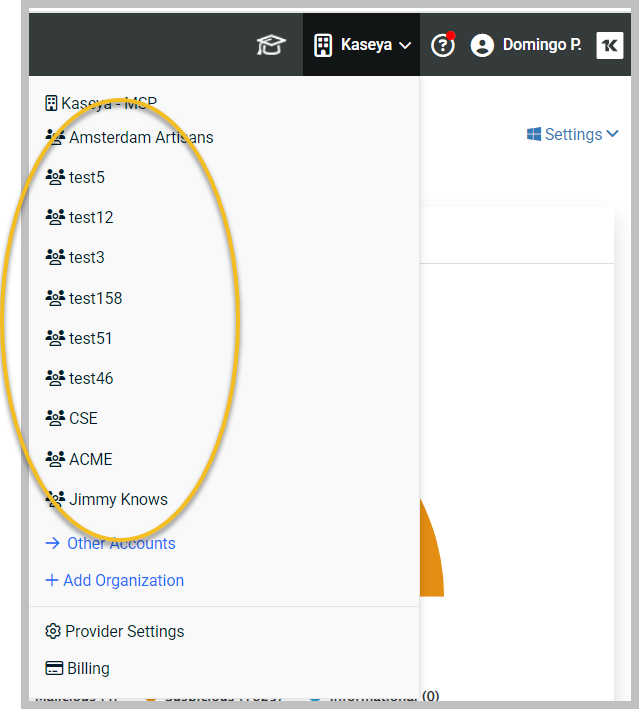Click the gear icon beside Provider Settings
Screen dimensions: 639x709
53,631
